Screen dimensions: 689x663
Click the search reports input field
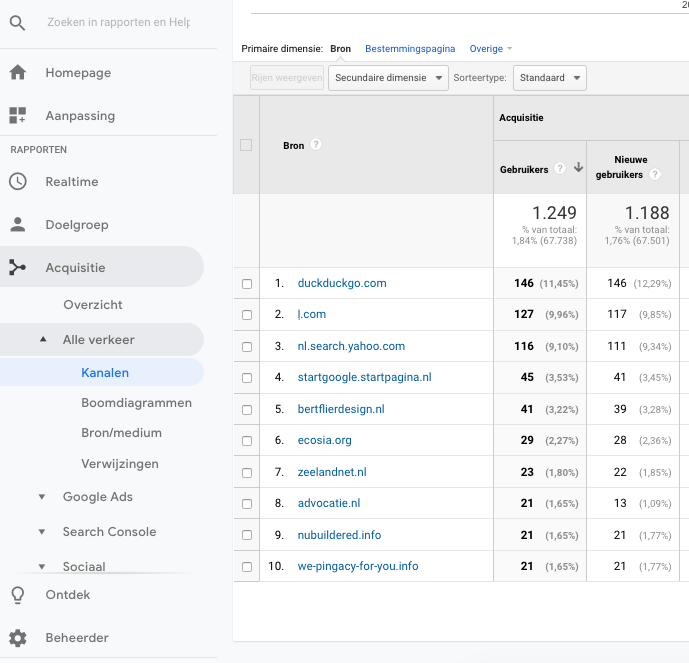pyautogui.click(x=119, y=22)
